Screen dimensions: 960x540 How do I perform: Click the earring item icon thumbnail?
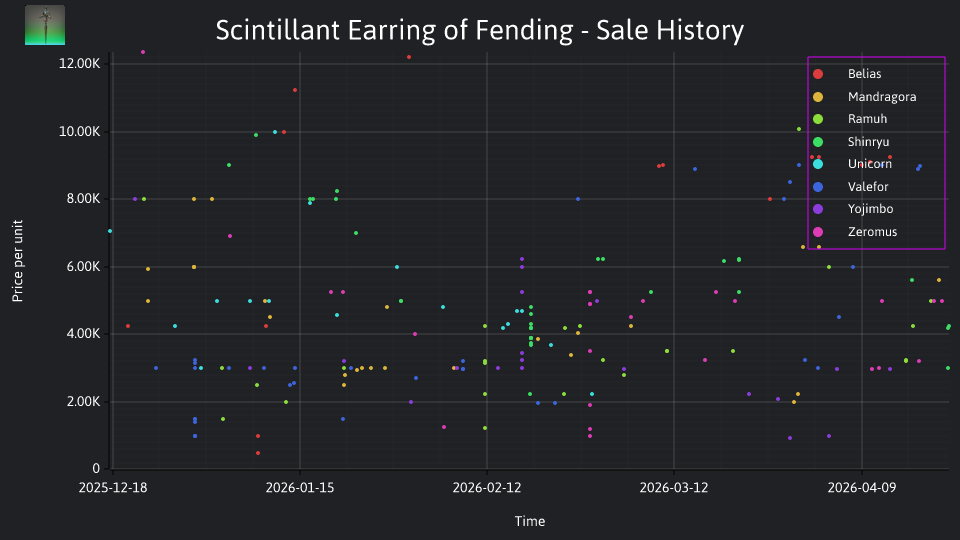[x=45, y=25]
